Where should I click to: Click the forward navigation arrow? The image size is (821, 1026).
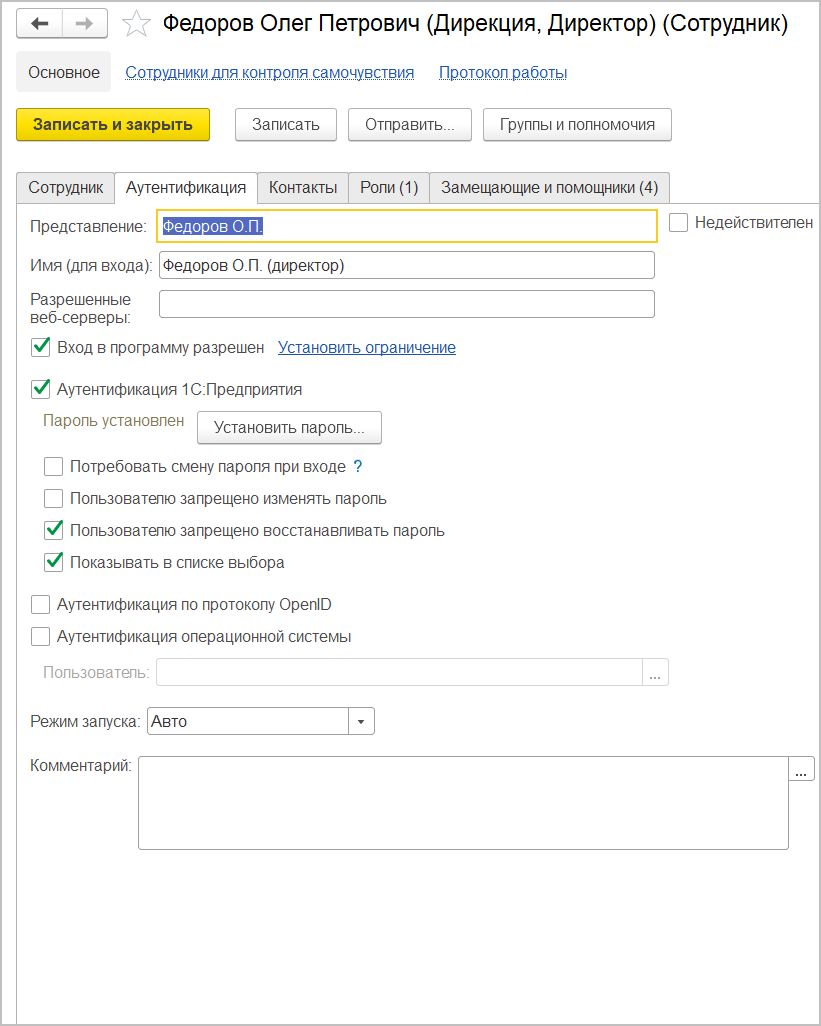click(x=86, y=23)
